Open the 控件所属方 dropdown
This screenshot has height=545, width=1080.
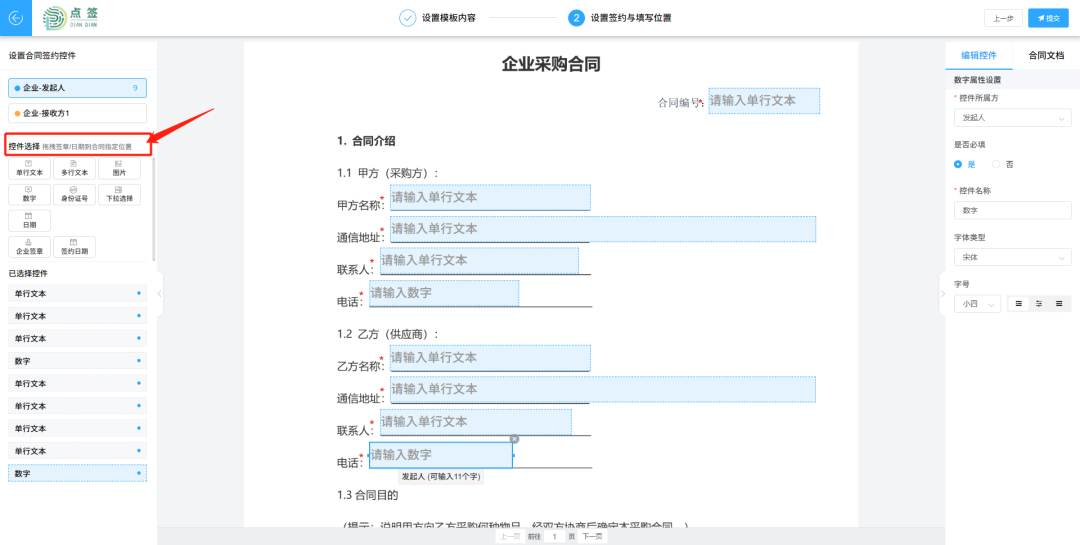click(1011, 118)
